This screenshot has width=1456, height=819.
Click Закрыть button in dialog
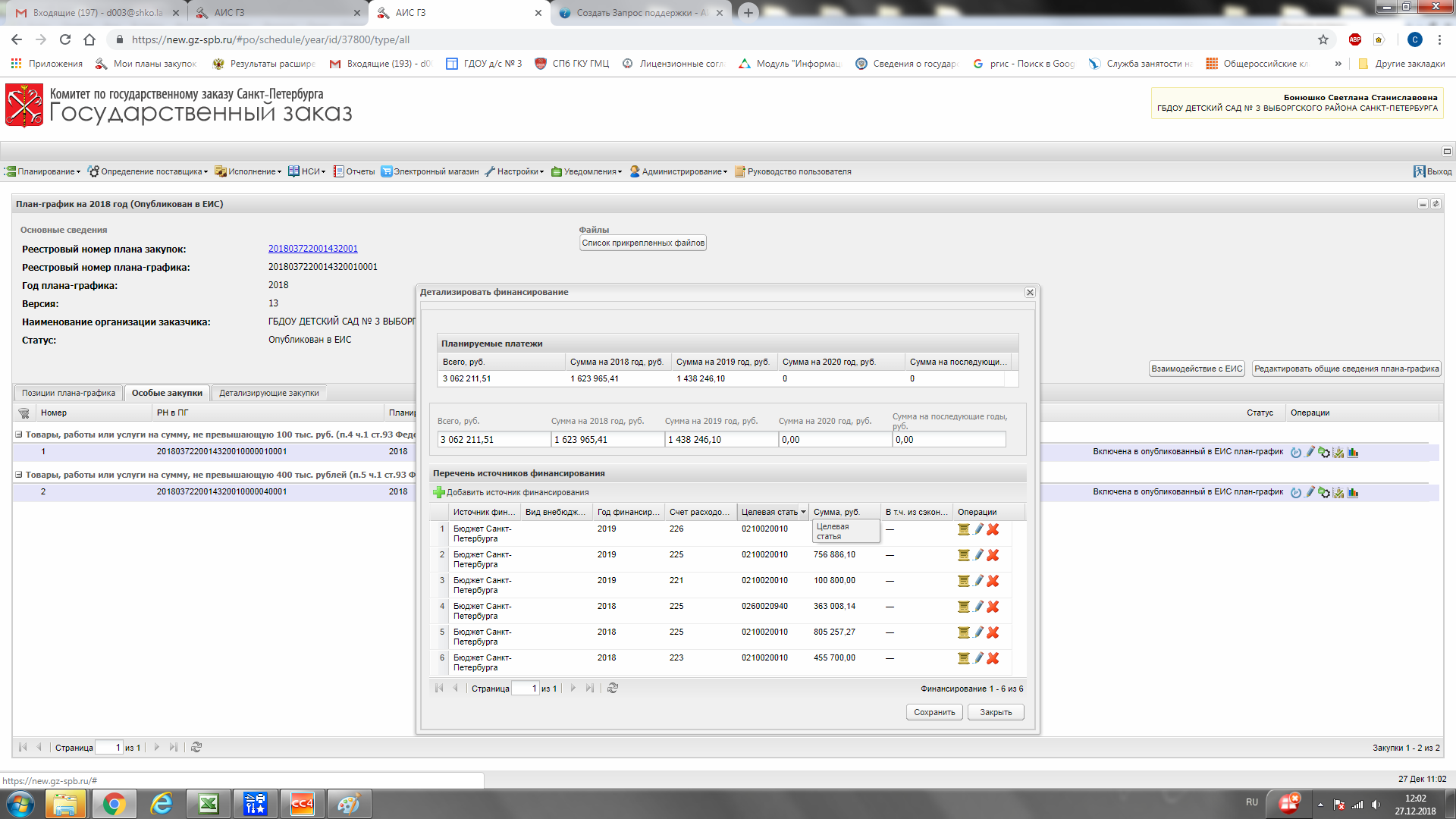pos(996,712)
